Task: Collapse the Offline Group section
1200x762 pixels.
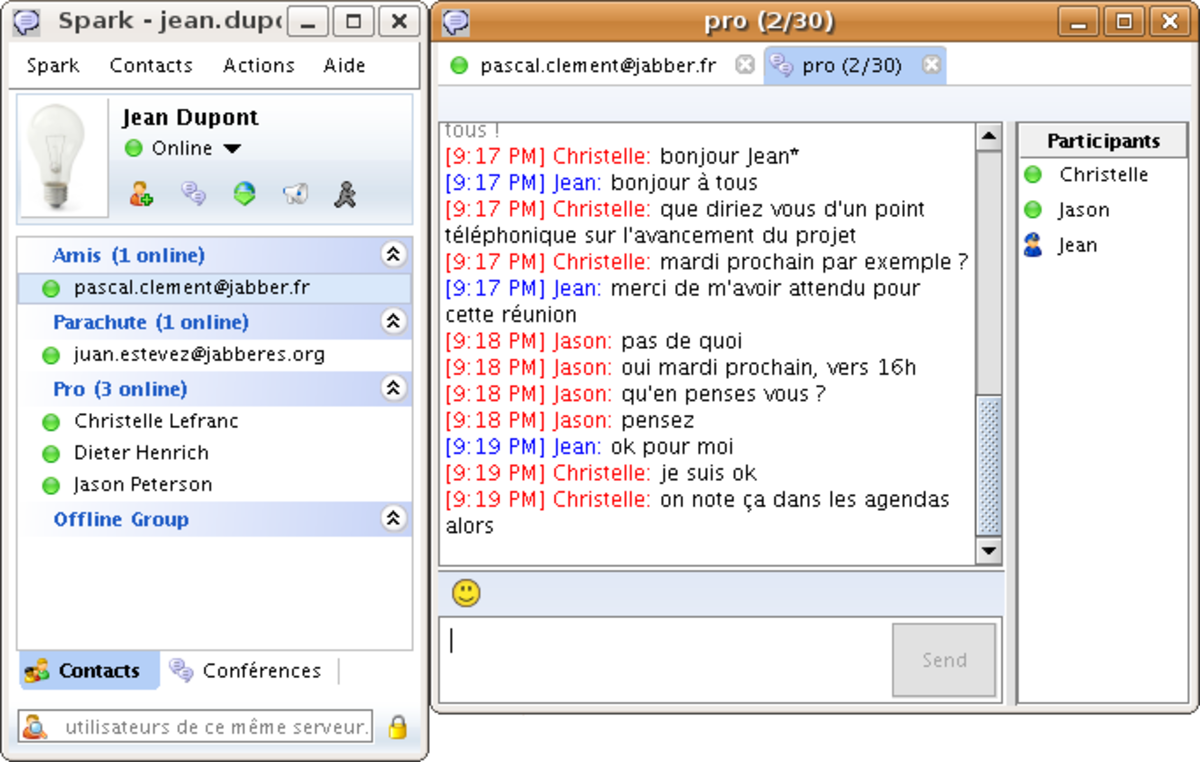Action: pyautogui.click(x=393, y=518)
